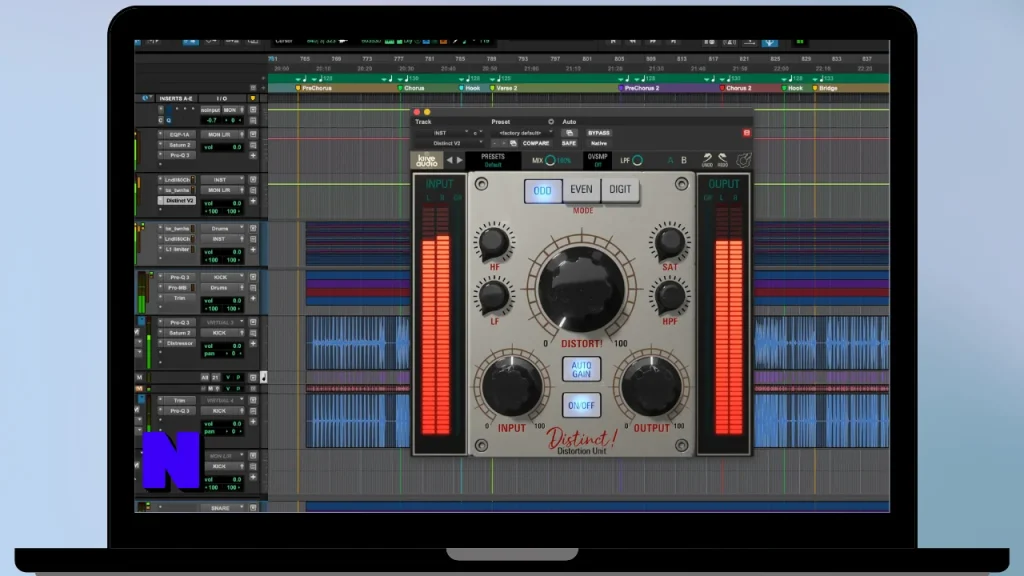Select the EVEN distortion mode
Viewport: 1024px width, 576px height.
(x=581, y=190)
